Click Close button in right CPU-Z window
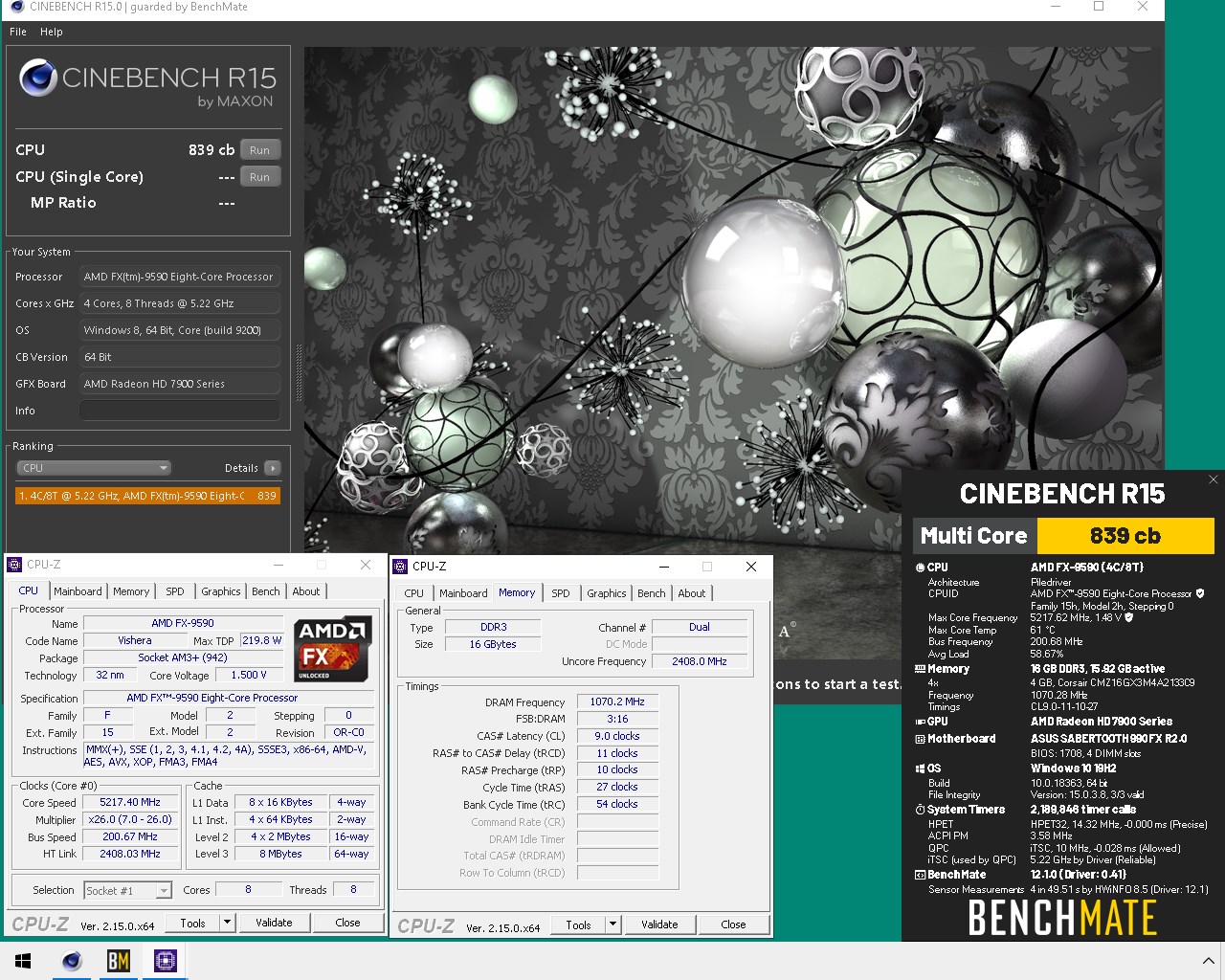 (x=733, y=924)
